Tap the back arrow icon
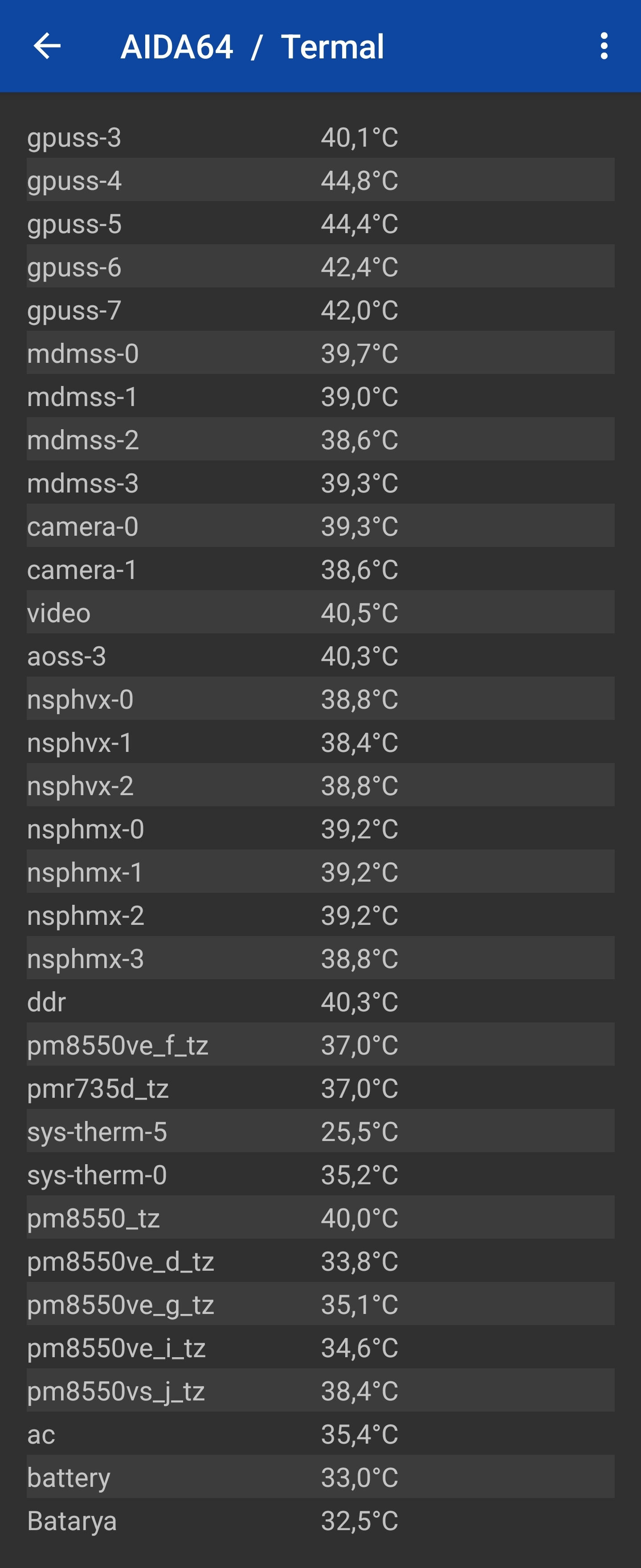Image resolution: width=641 pixels, height=1568 pixels. tap(47, 46)
